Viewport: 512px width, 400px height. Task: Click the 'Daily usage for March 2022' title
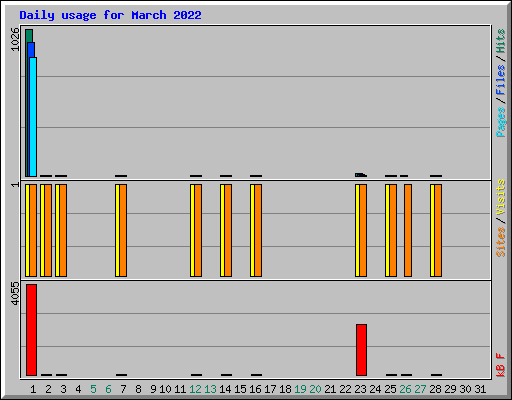[x=110, y=15]
